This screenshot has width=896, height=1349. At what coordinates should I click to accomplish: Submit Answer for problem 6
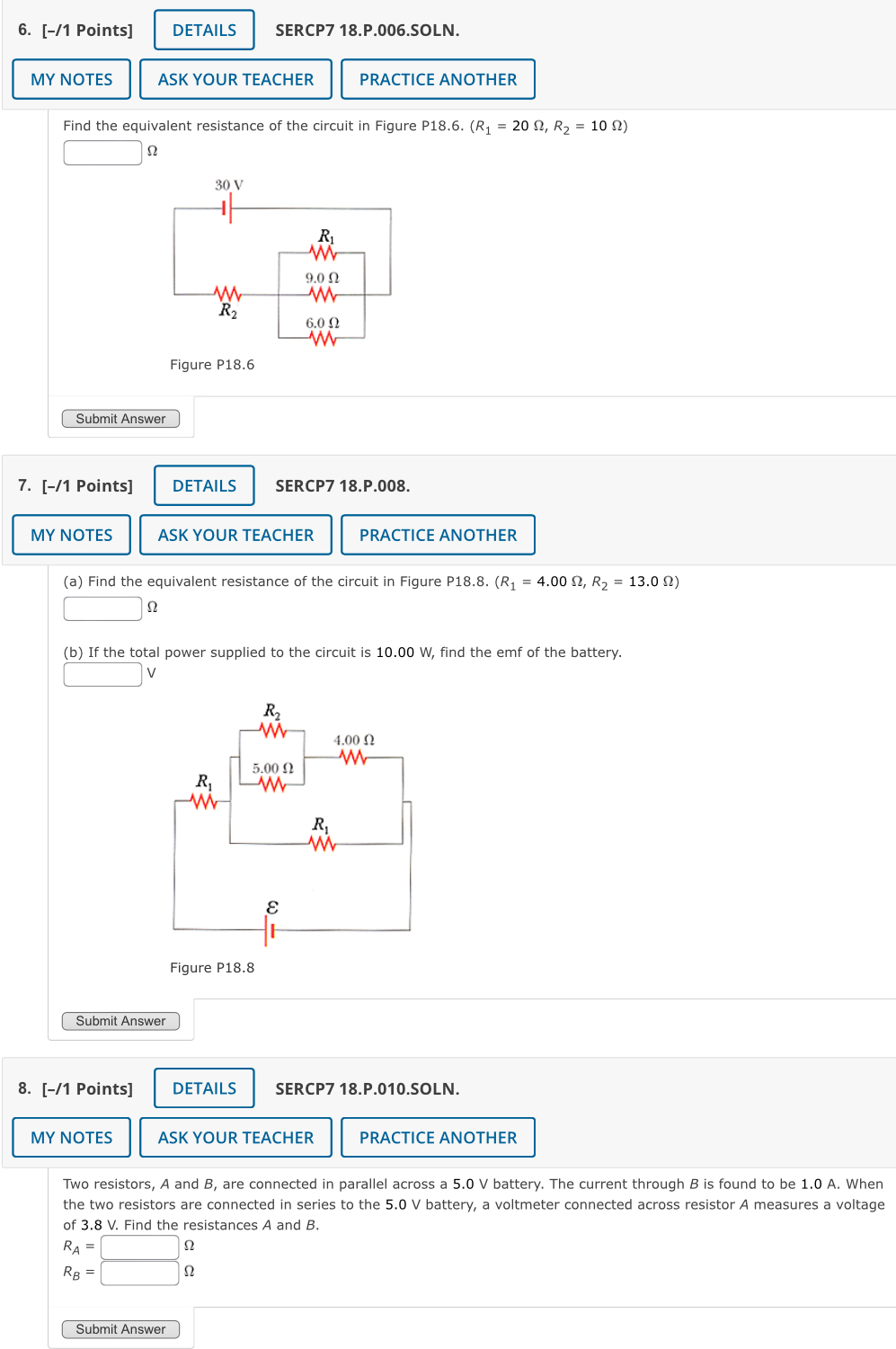tap(120, 418)
